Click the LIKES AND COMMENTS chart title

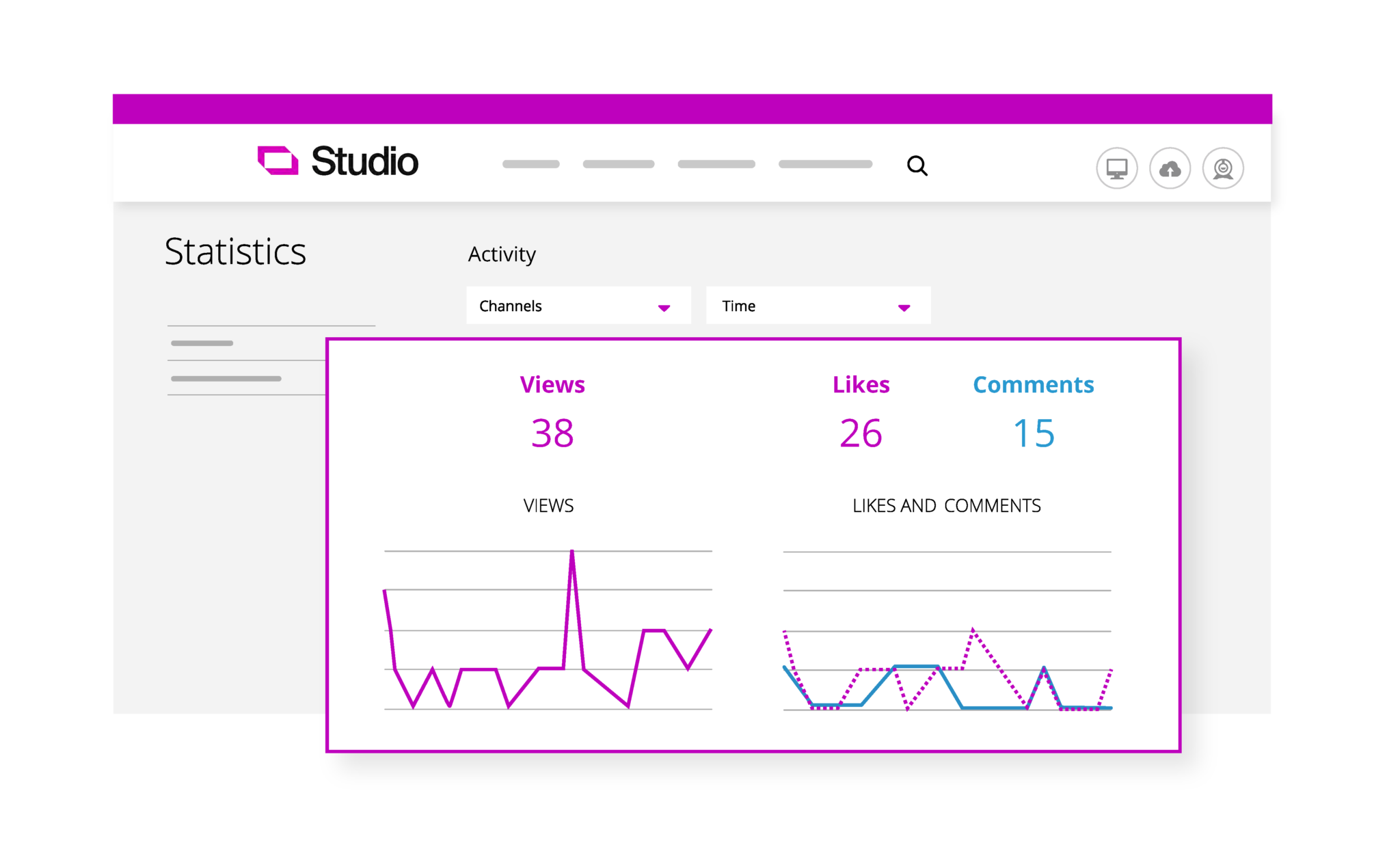tap(946, 506)
